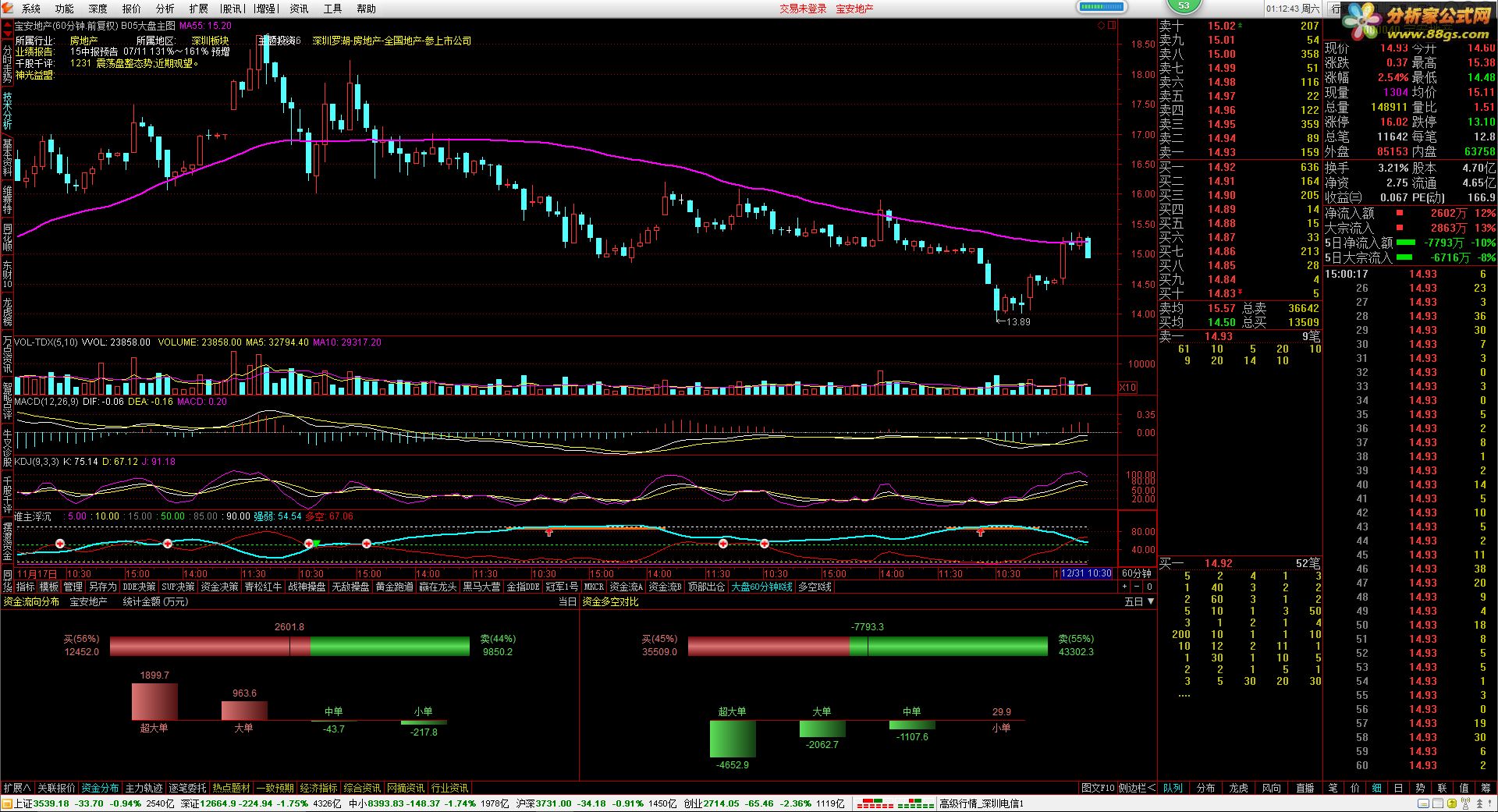Select the DDE决策 indicator tab
Screen dimensions: 1498x812
click(x=140, y=587)
